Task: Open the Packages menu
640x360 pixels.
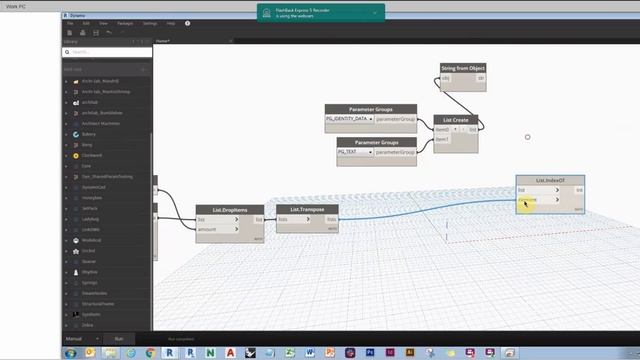Action: [x=125, y=24]
